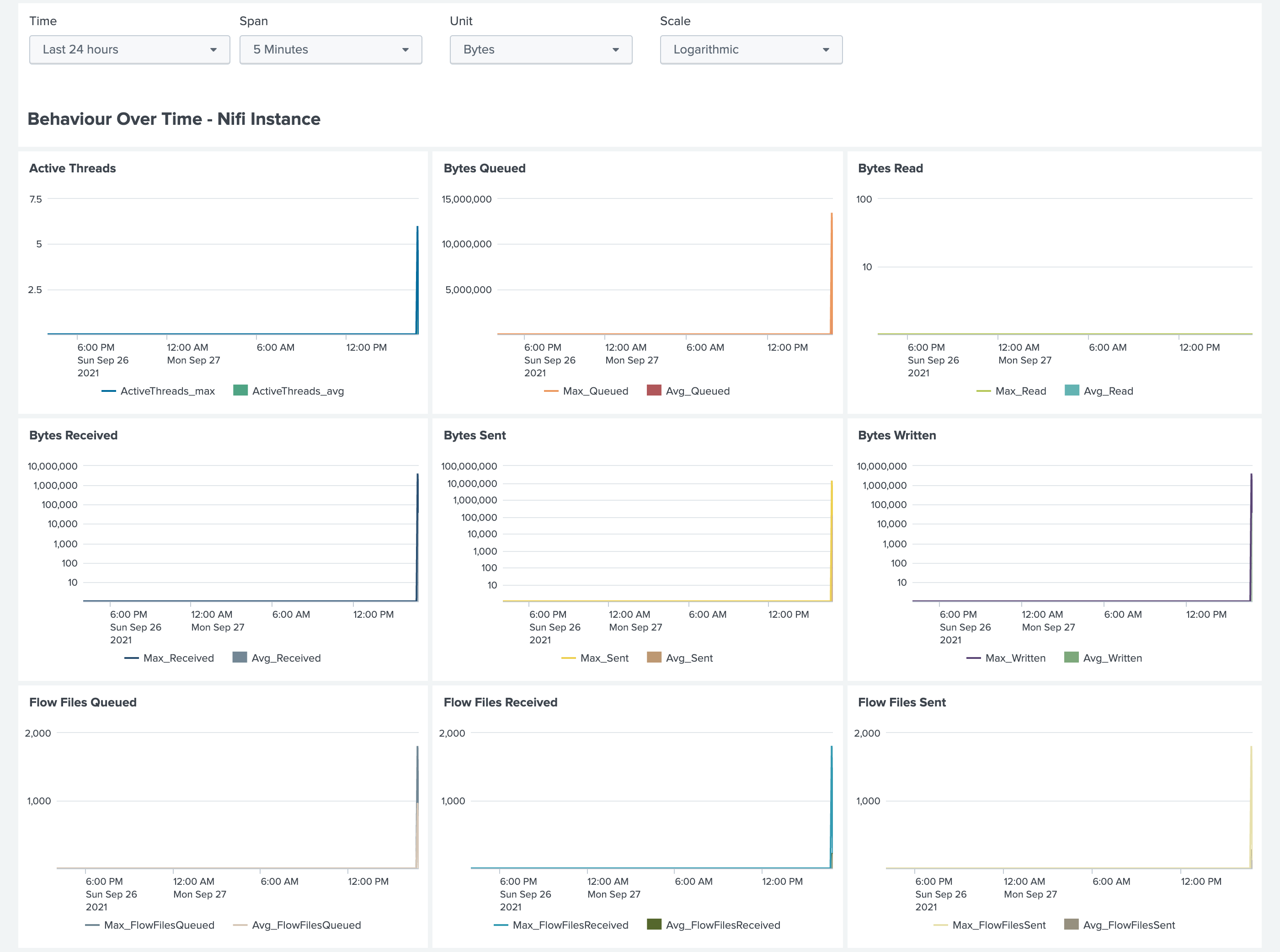Toggle Avg_Read legend entry

tap(1099, 390)
